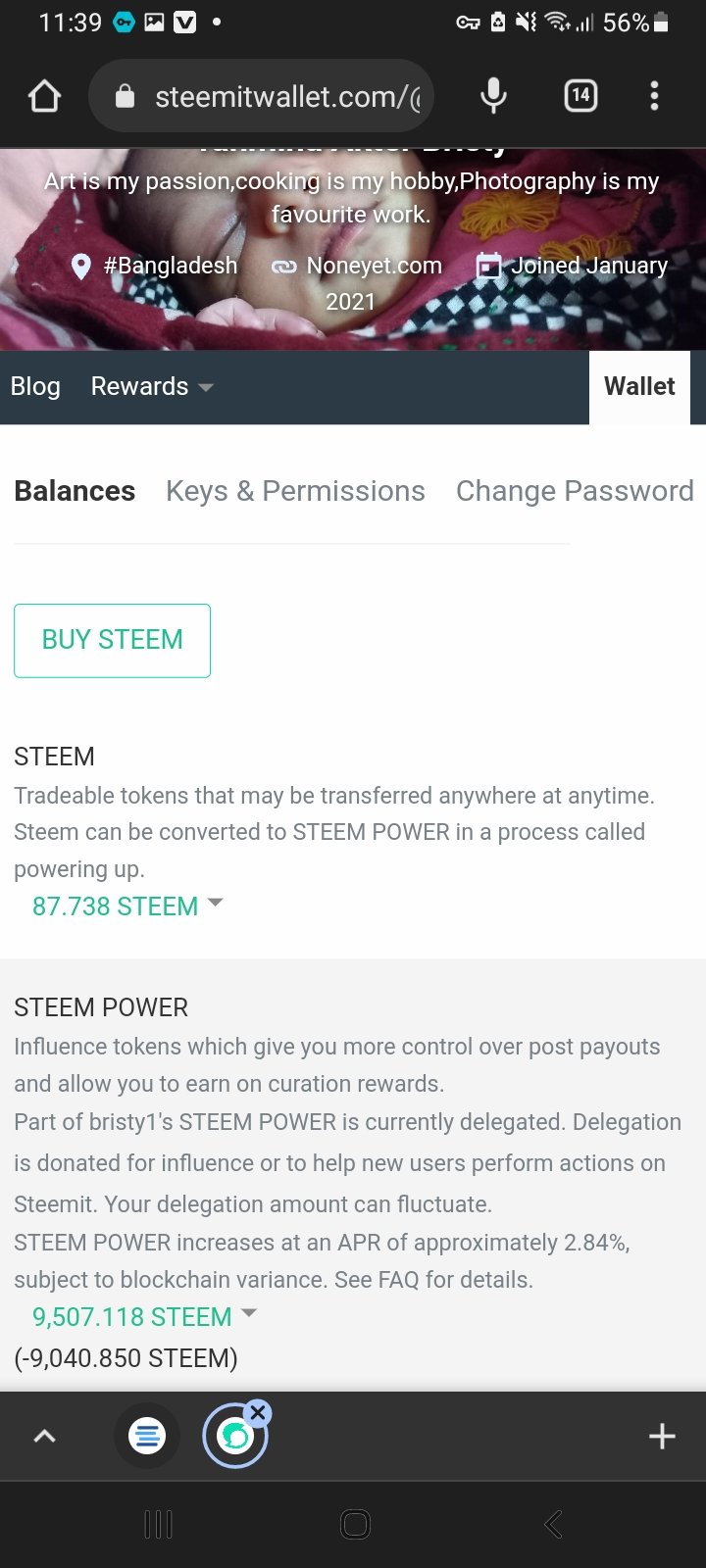
Task: Tap the microphone voice search icon
Action: (x=494, y=96)
